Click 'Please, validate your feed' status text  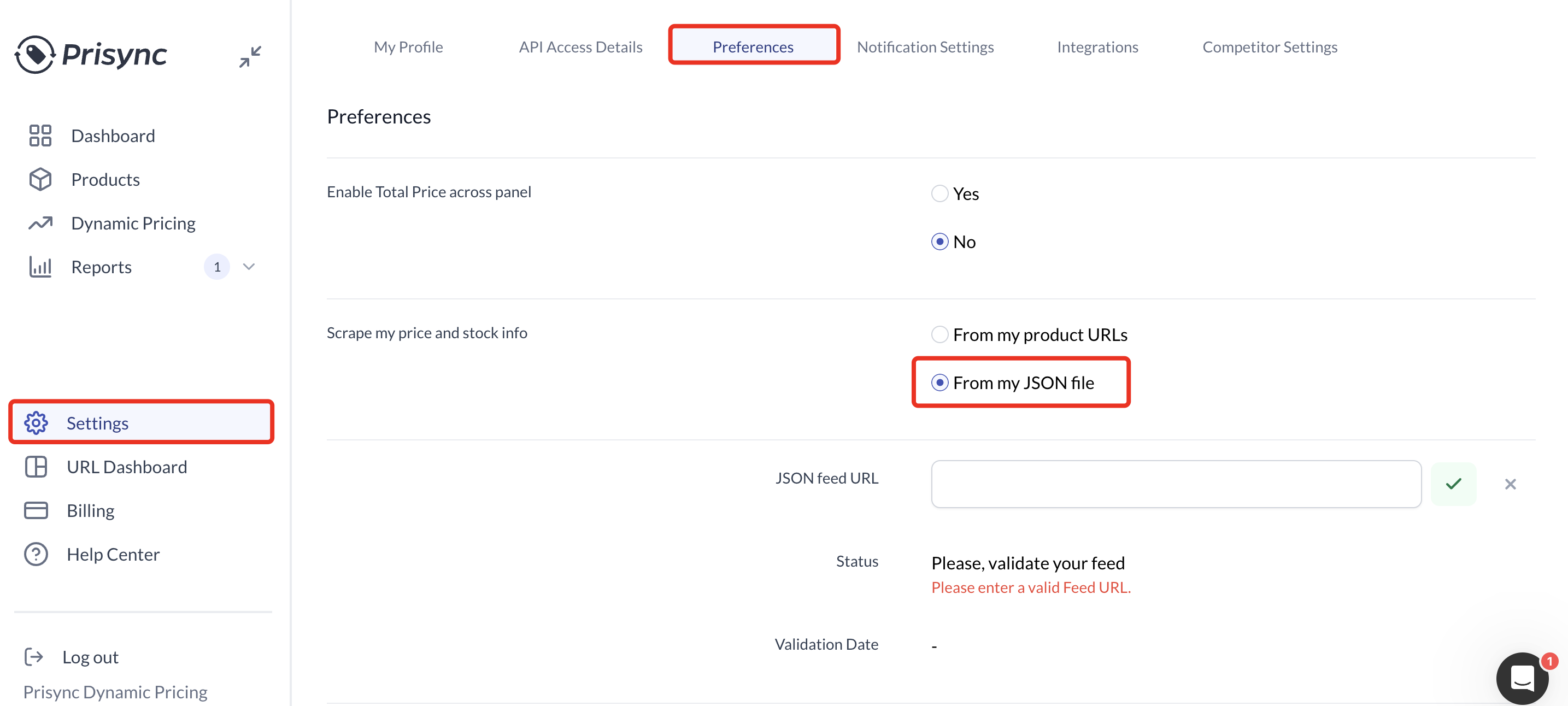coord(1028,563)
